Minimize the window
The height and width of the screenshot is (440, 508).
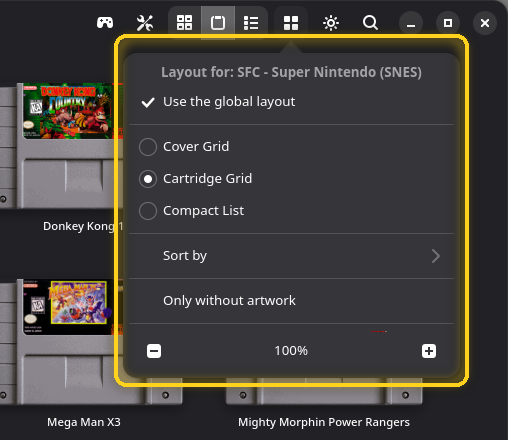(x=411, y=23)
